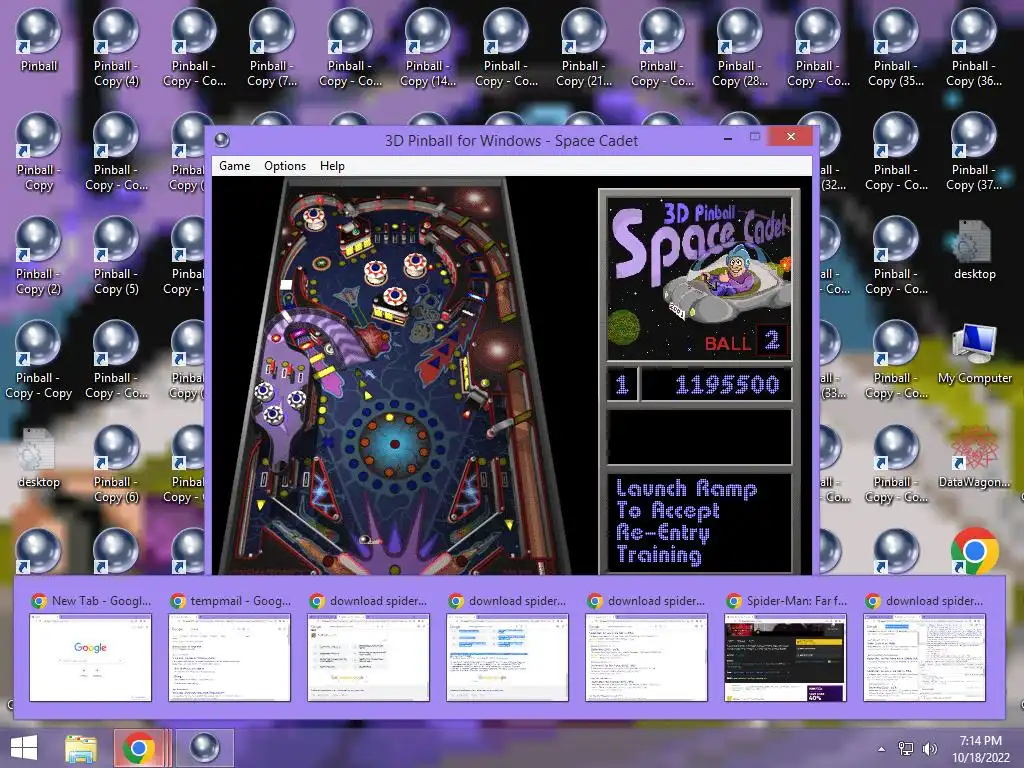Select the Pinball - Copy (21... shortcut
The height and width of the screenshot is (768, 1024).
coord(584,48)
